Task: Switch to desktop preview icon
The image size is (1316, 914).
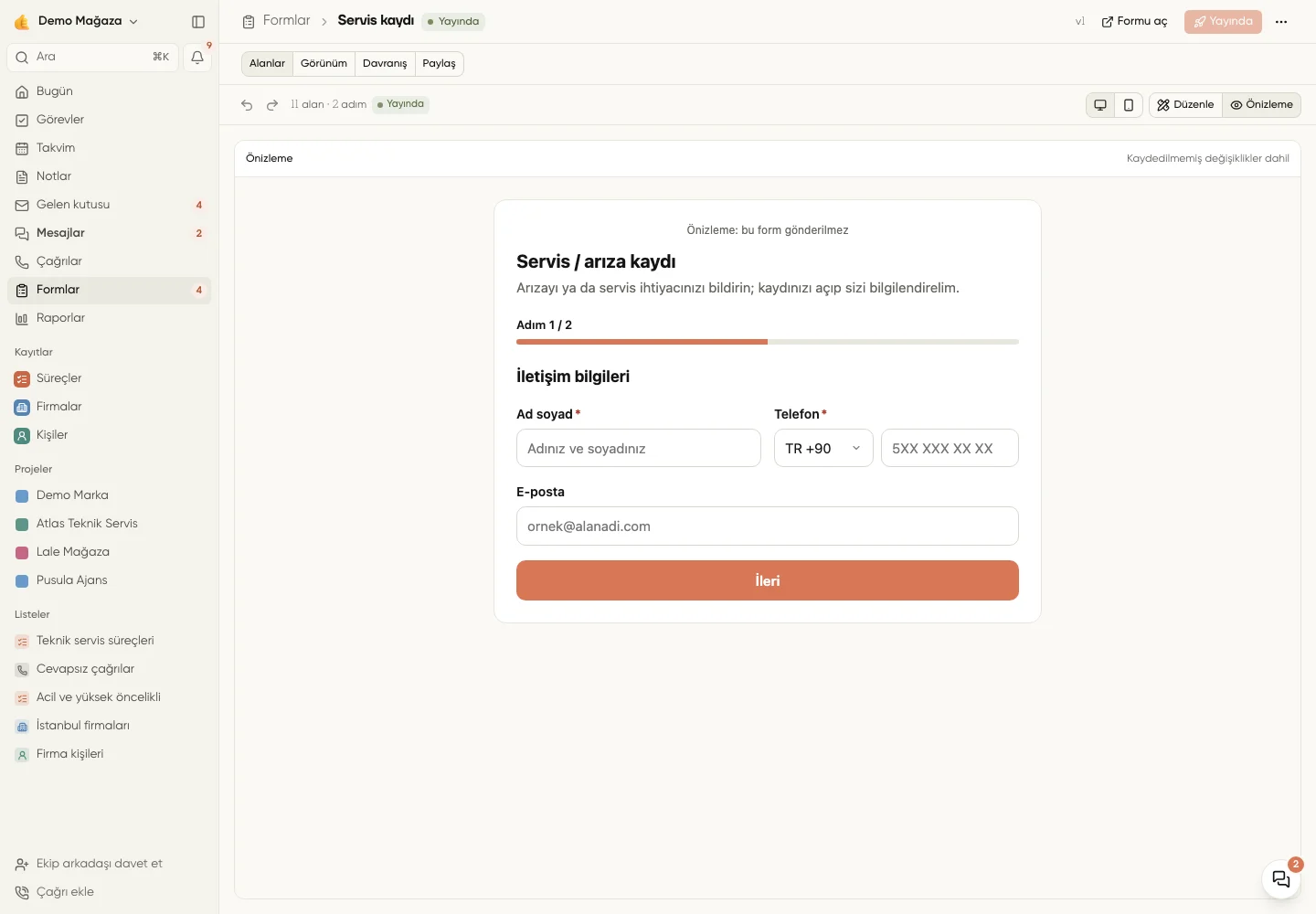Action: (1100, 105)
